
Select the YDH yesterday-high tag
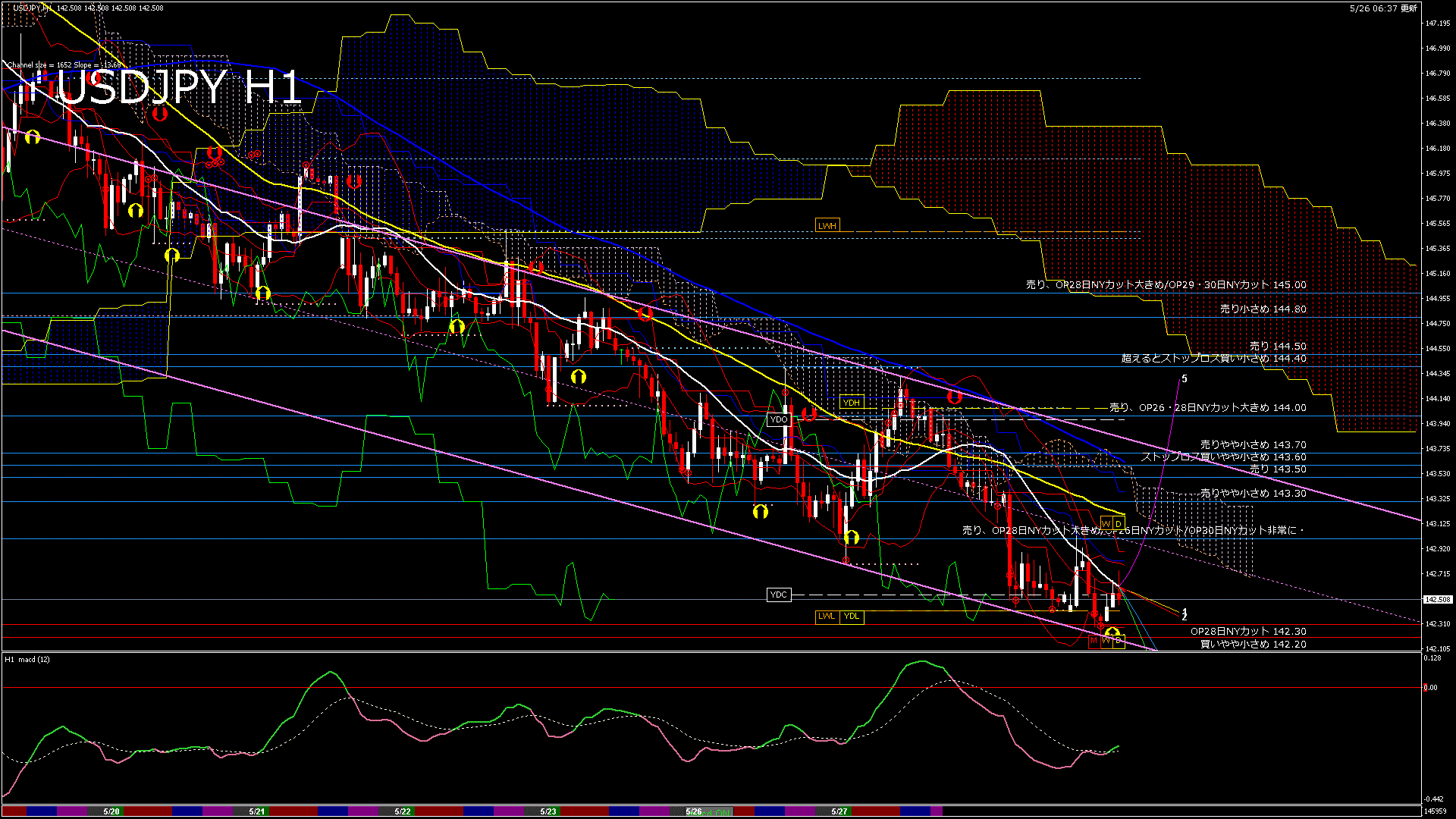click(852, 403)
